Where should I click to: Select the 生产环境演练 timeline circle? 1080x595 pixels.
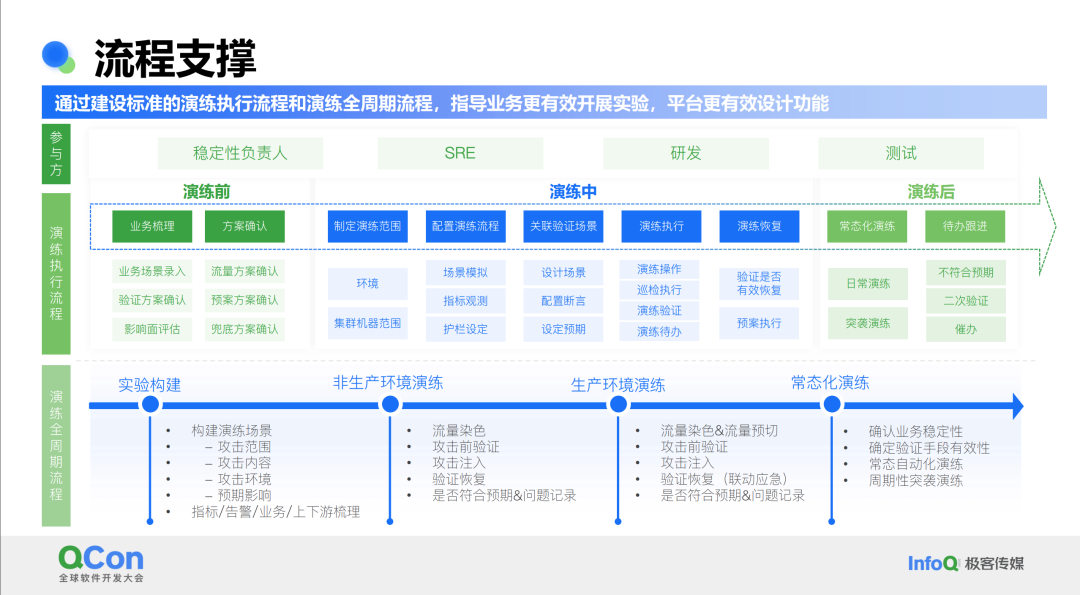pos(619,405)
